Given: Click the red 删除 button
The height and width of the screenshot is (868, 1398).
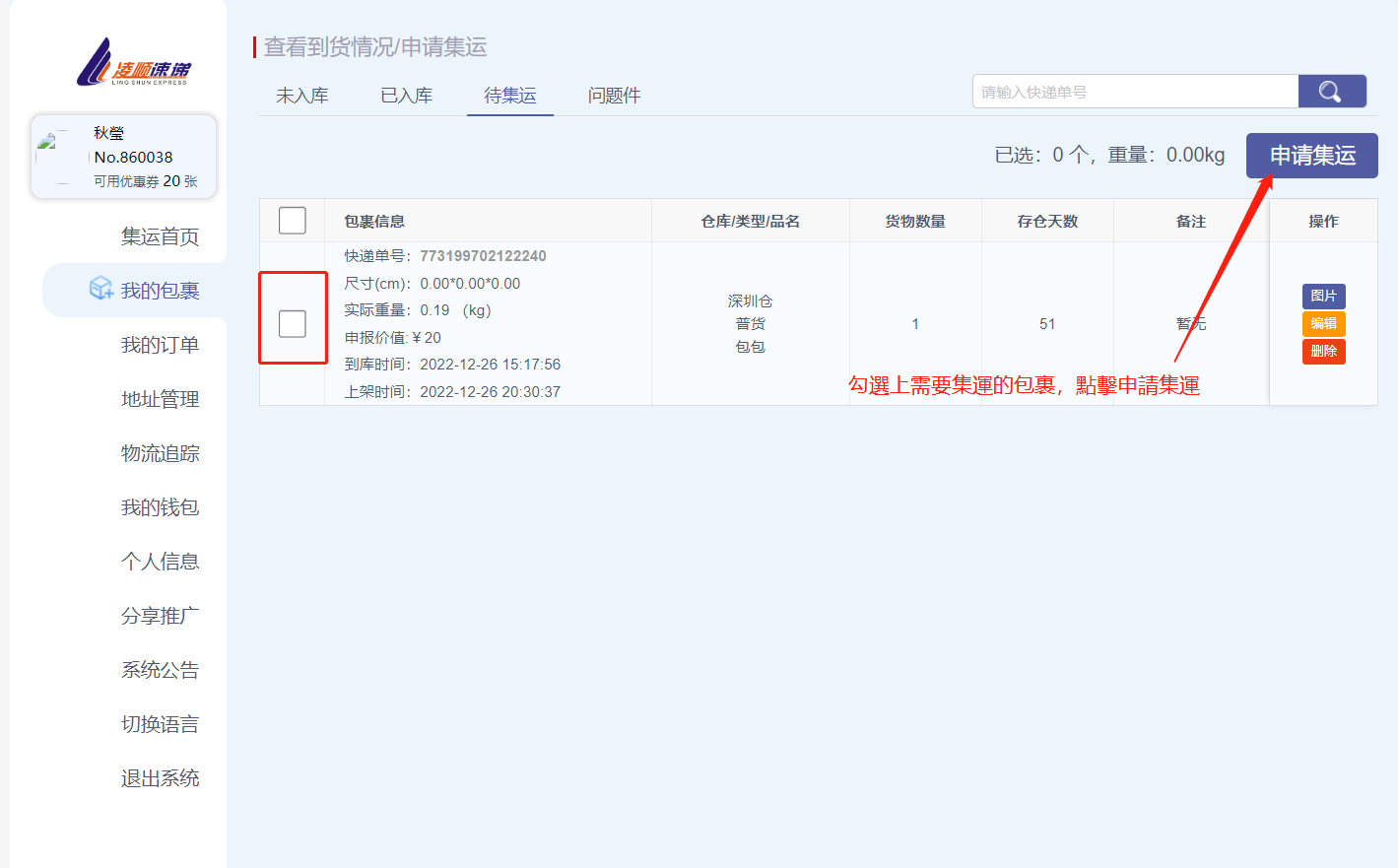Looking at the screenshot, I should [1324, 352].
